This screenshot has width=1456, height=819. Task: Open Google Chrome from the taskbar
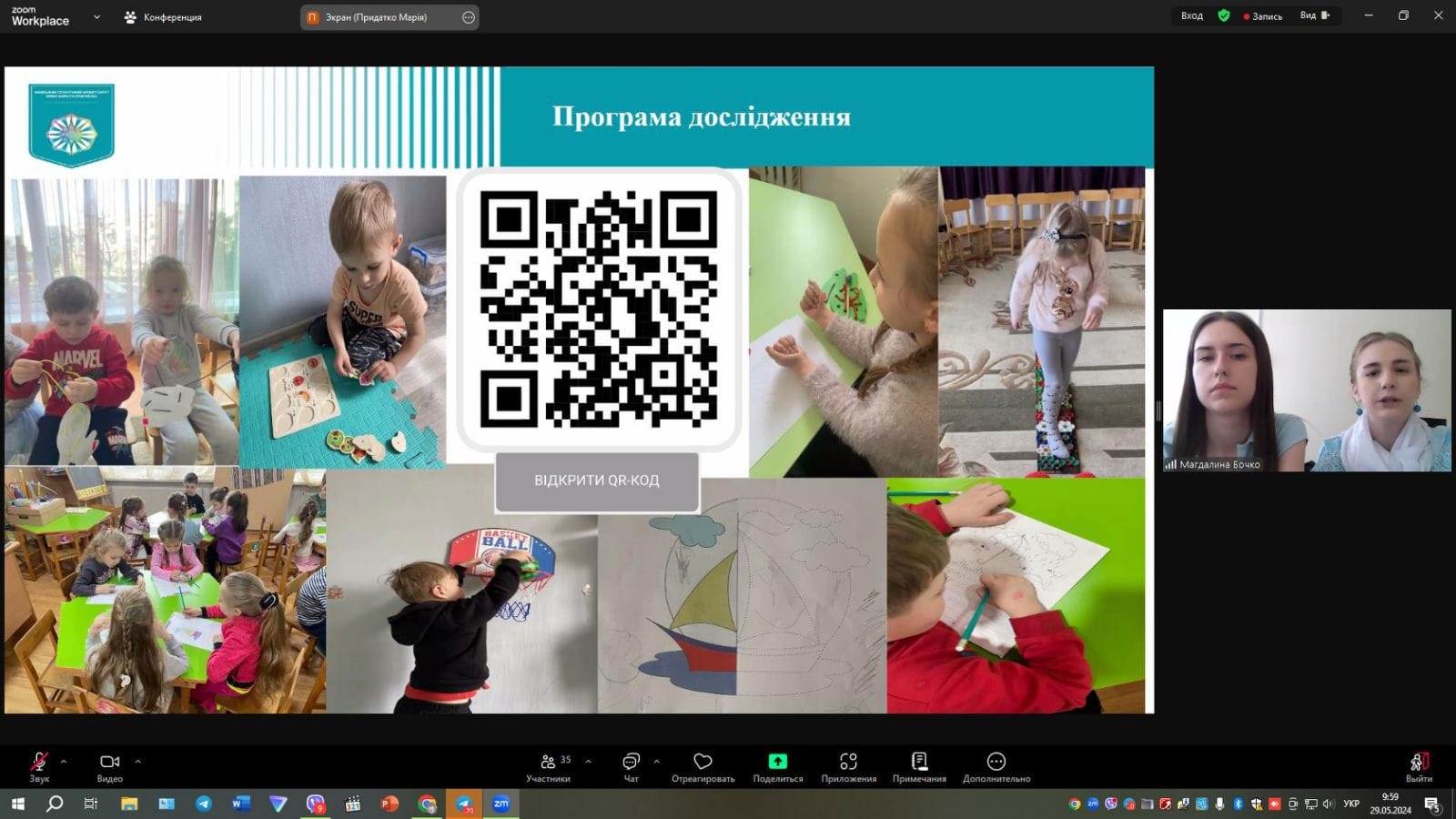point(427,804)
